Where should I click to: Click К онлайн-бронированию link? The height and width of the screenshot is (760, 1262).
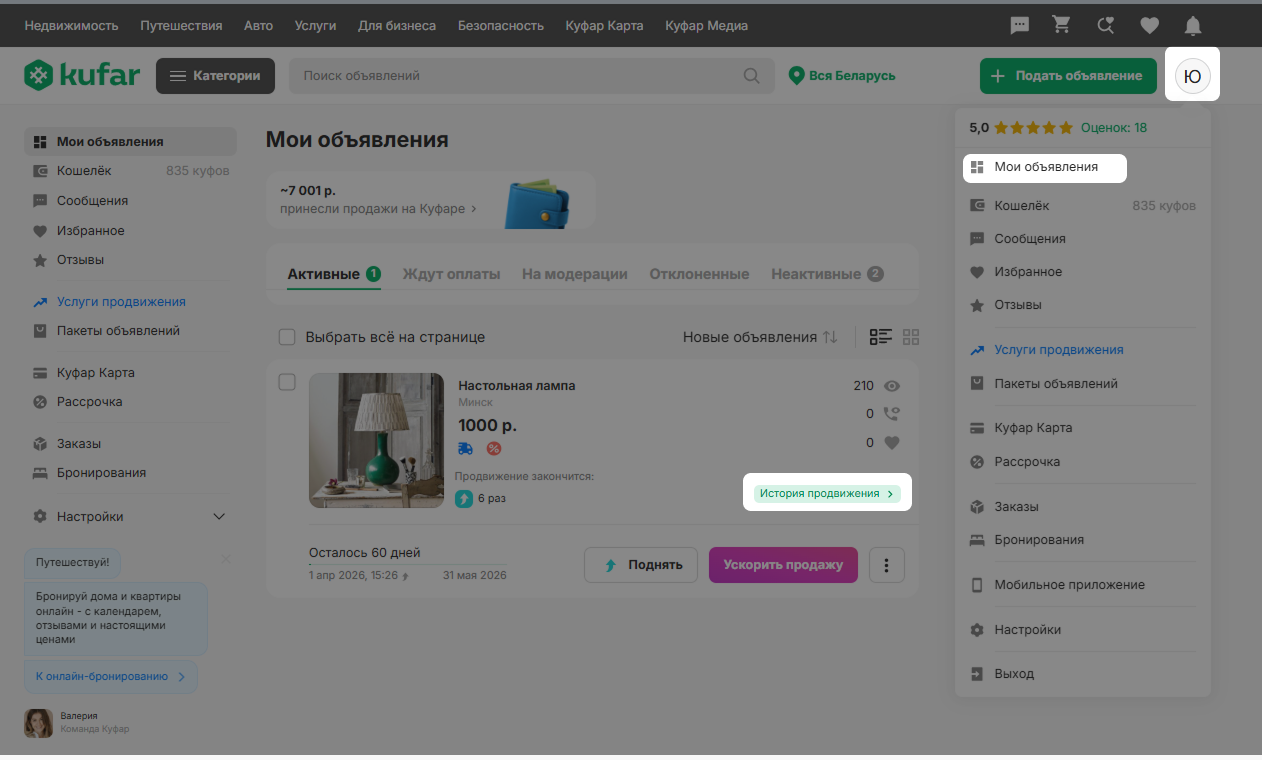pyautogui.click(x=111, y=677)
